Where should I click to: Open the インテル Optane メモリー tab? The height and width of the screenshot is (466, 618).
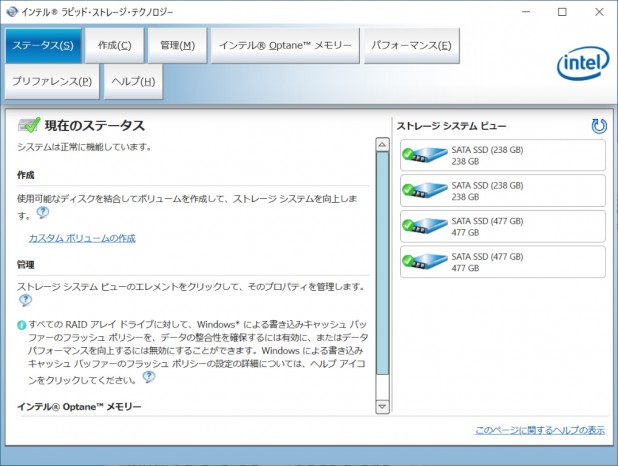click(x=285, y=46)
